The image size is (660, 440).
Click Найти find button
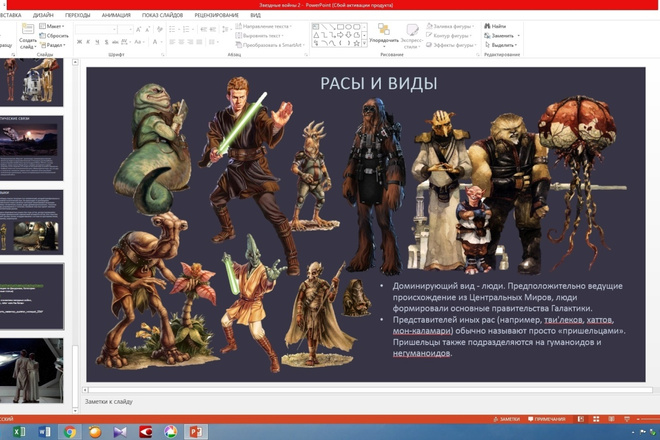[x=495, y=26]
